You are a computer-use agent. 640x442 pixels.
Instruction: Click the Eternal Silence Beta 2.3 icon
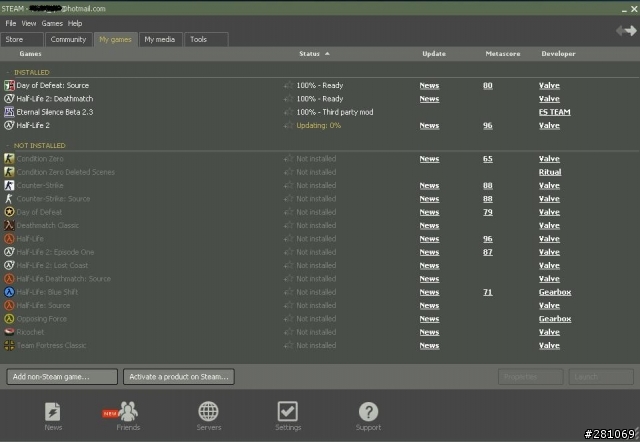coord(9,112)
